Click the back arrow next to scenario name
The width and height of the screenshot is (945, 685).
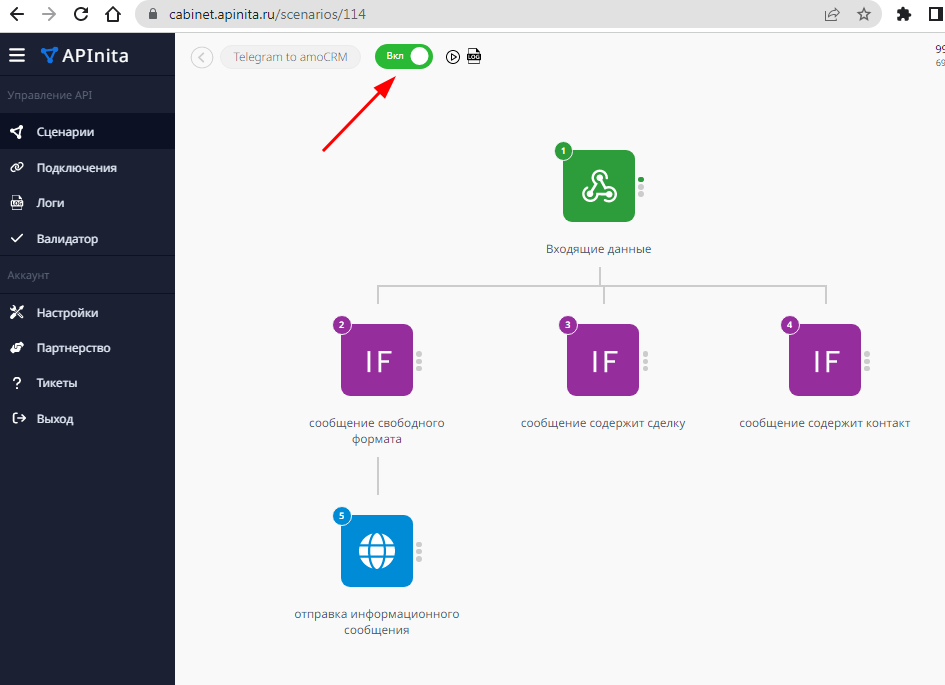[202, 57]
